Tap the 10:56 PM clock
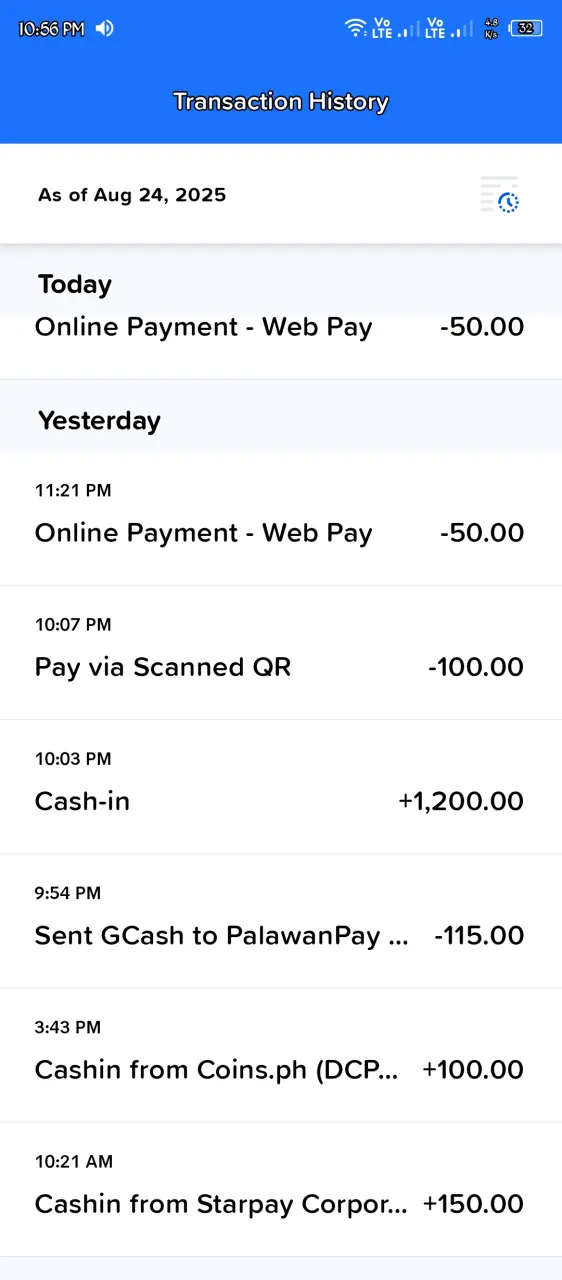The height and width of the screenshot is (1280, 562). [52, 29]
